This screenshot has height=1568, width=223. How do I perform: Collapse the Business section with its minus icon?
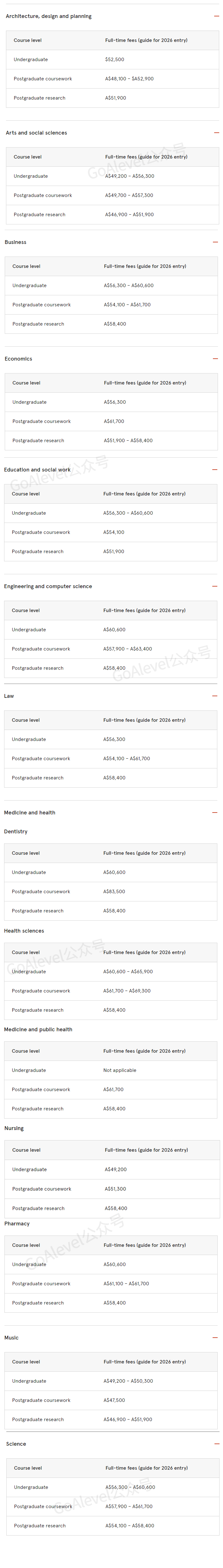[x=215, y=242]
